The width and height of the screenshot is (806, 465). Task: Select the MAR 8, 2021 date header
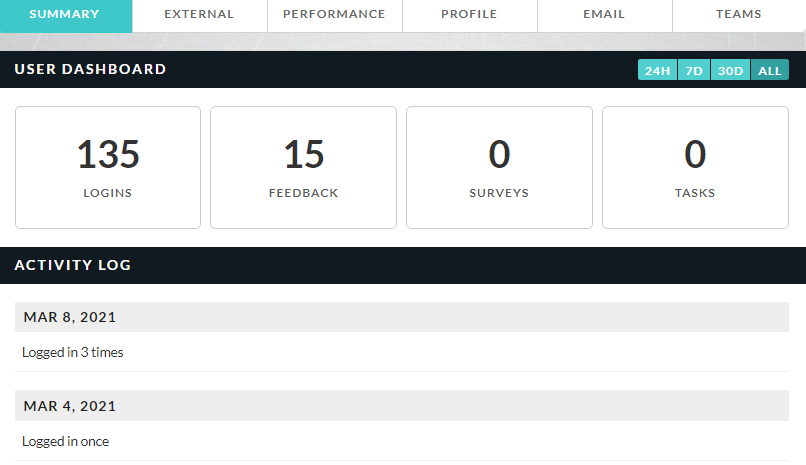402,317
